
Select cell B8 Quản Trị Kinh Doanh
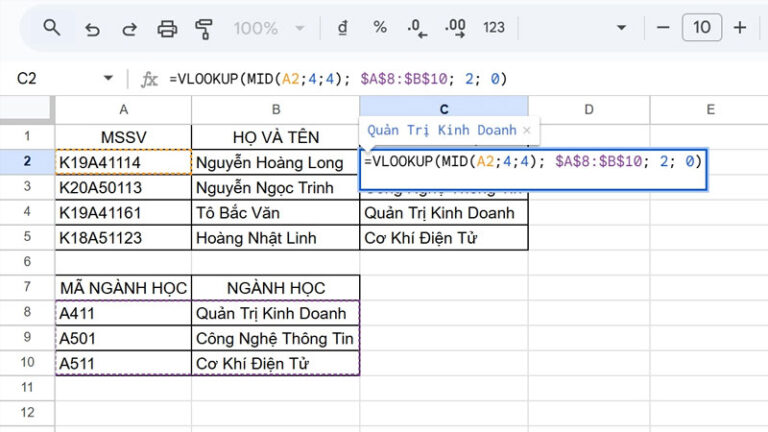[276, 313]
